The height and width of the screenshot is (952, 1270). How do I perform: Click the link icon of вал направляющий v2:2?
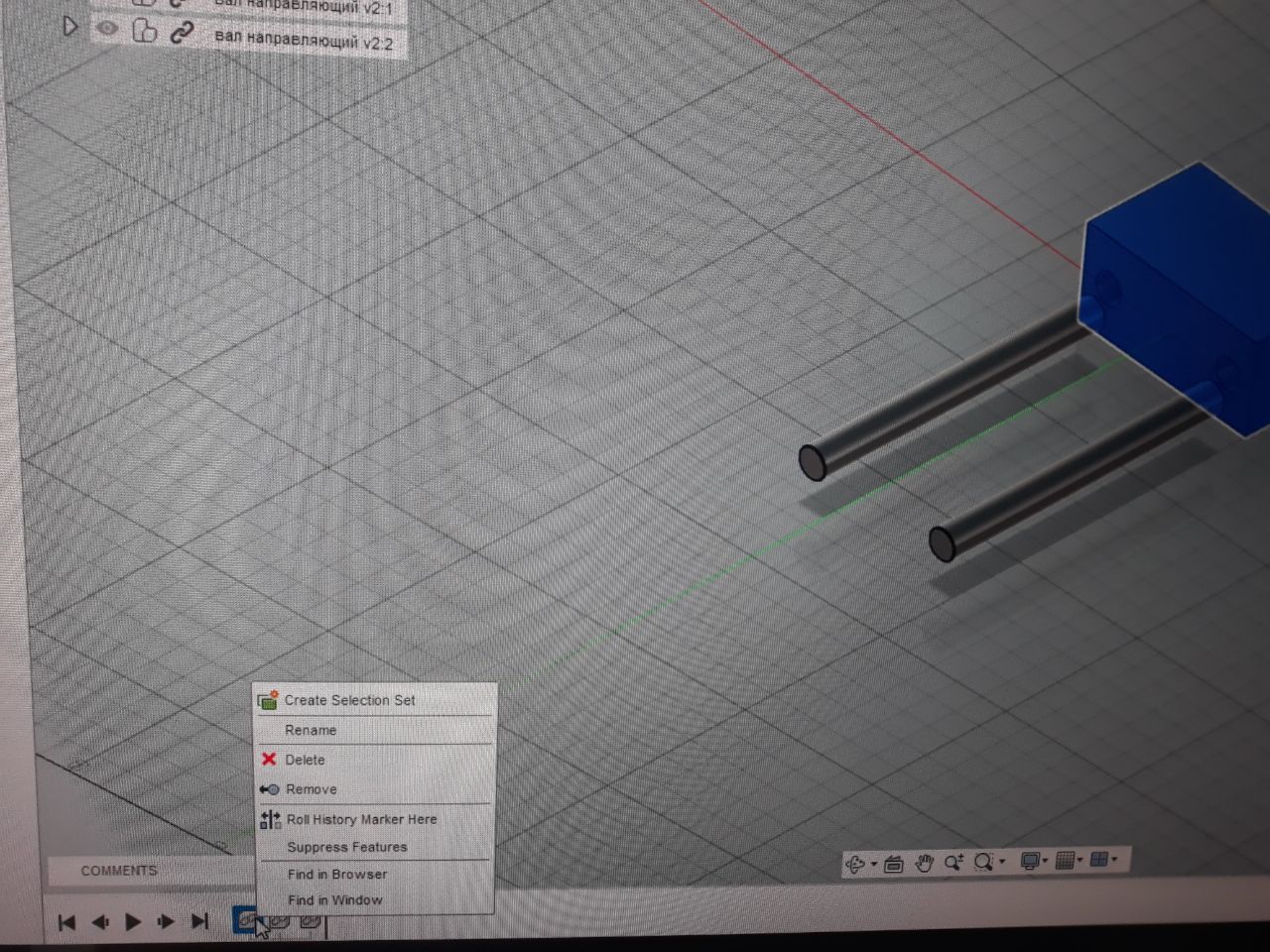(181, 33)
